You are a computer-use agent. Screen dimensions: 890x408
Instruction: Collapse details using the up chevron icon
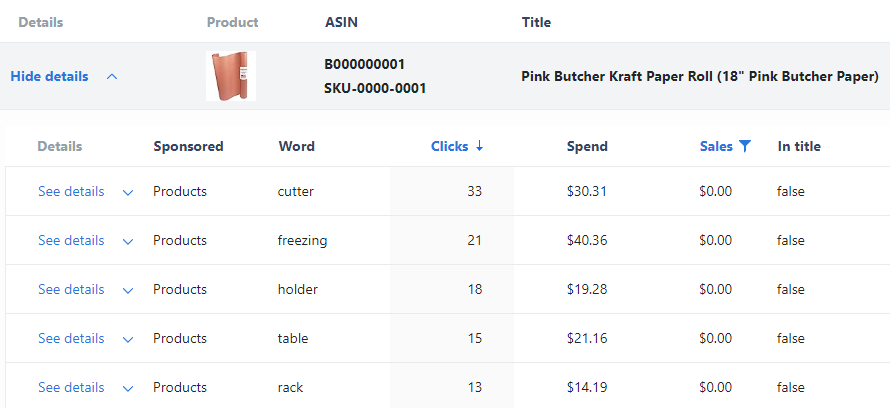(x=112, y=76)
